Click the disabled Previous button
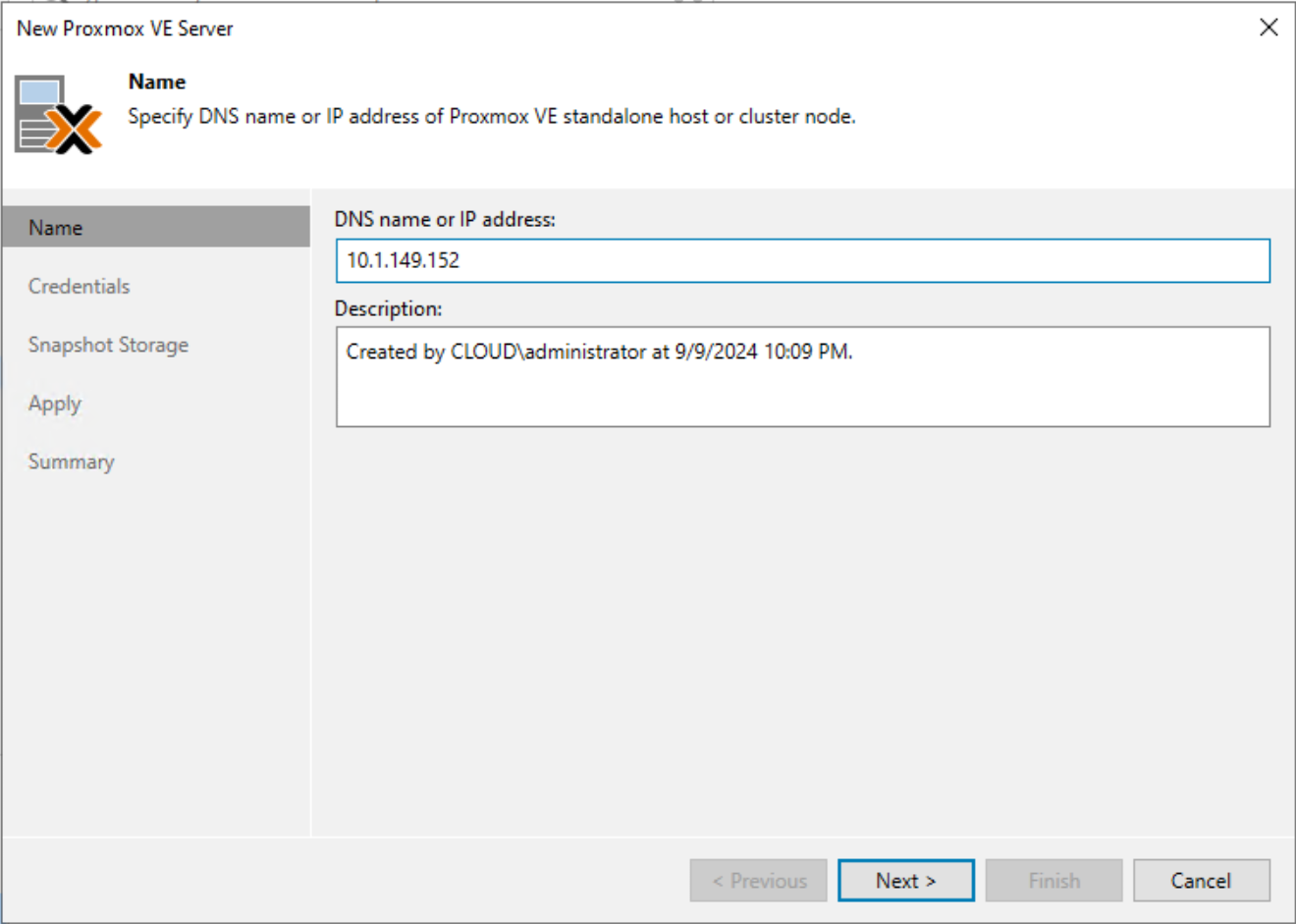 [x=758, y=880]
